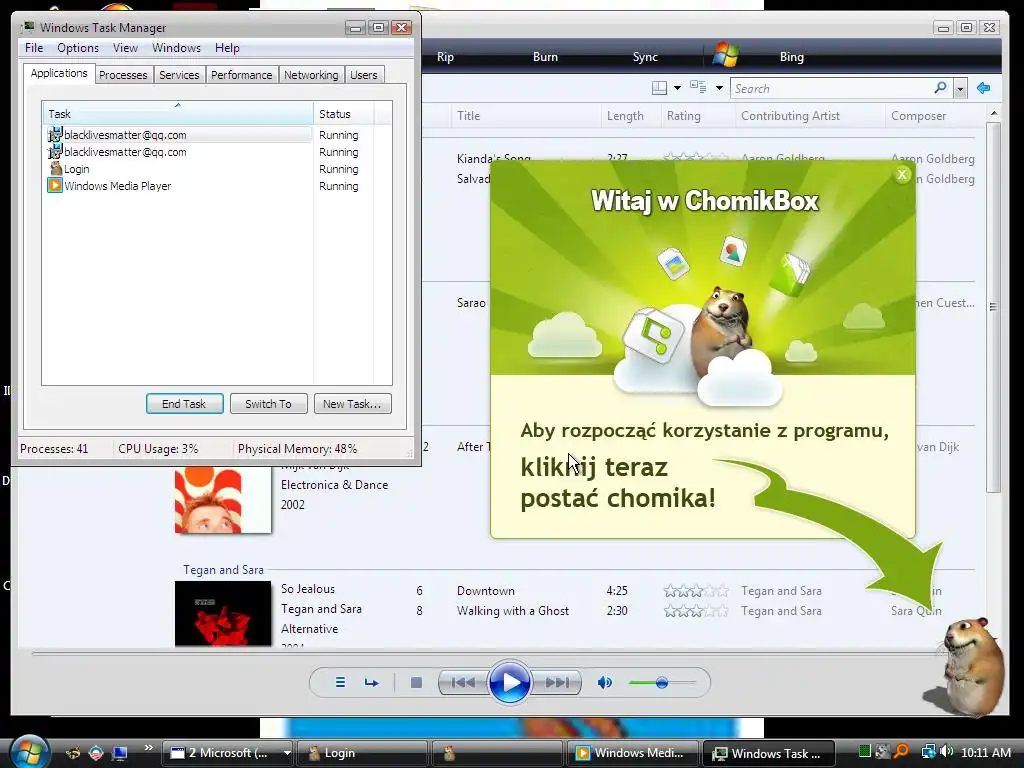Sort by the Title column header
The width and height of the screenshot is (1024, 768).
(x=525, y=116)
